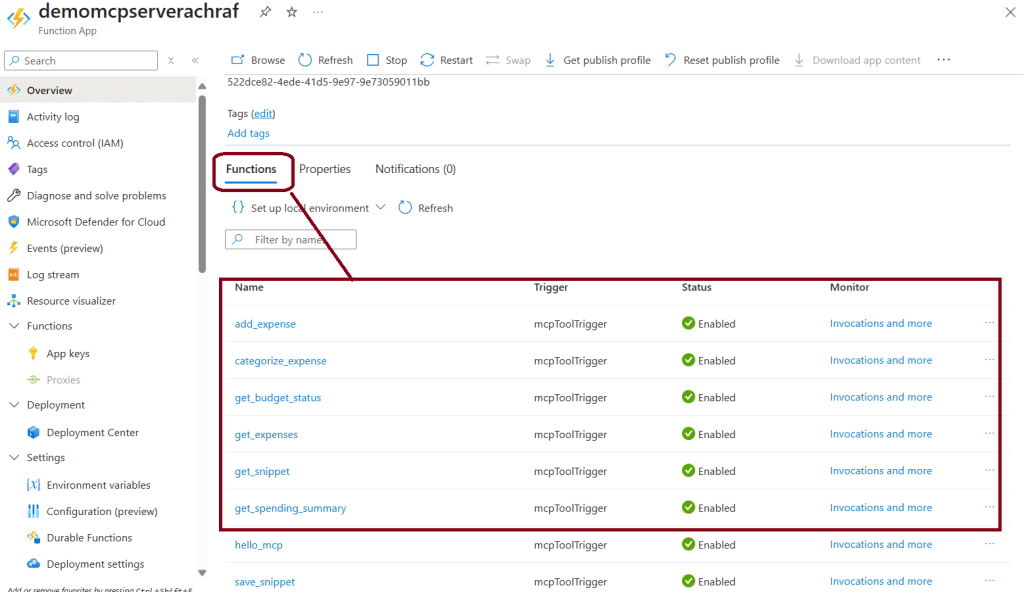Collapse the Functions sidebar section
The height and width of the screenshot is (592, 1024).
(x=14, y=326)
